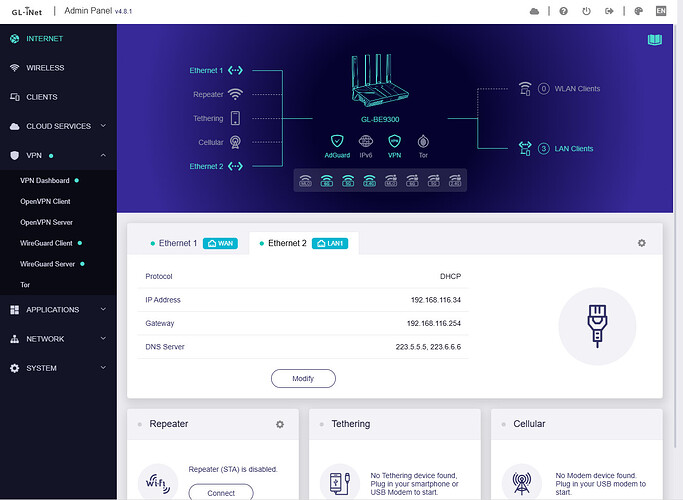The image size is (683, 500).
Task: Open the Ethernet settings gear icon
Action: pyautogui.click(x=641, y=243)
